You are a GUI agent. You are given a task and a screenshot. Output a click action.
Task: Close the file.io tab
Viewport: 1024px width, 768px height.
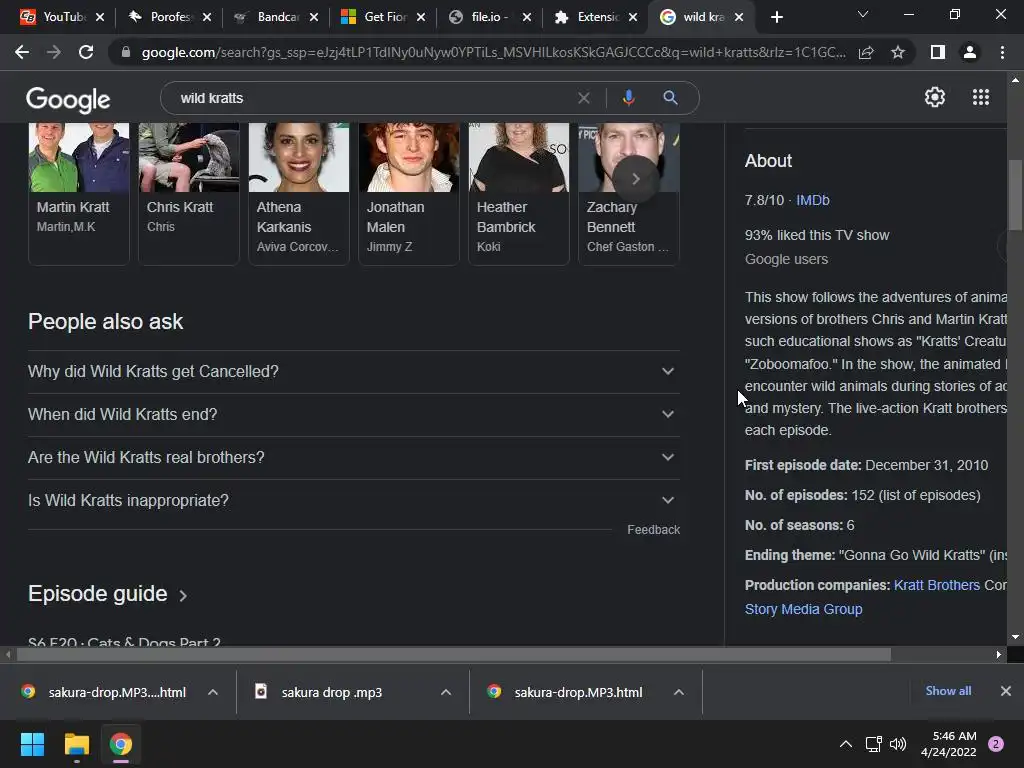pos(527,17)
